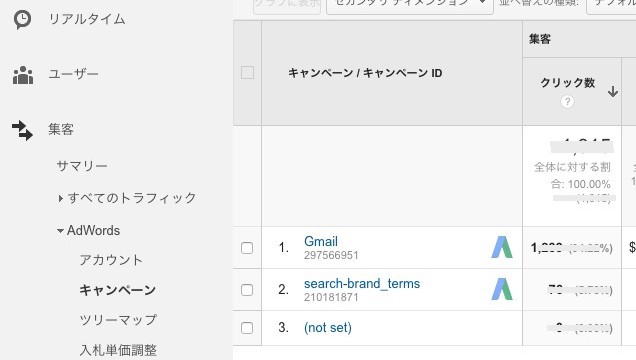
Task: Toggle the select-all checkbox in the table header
Action: tap(247, 73)
